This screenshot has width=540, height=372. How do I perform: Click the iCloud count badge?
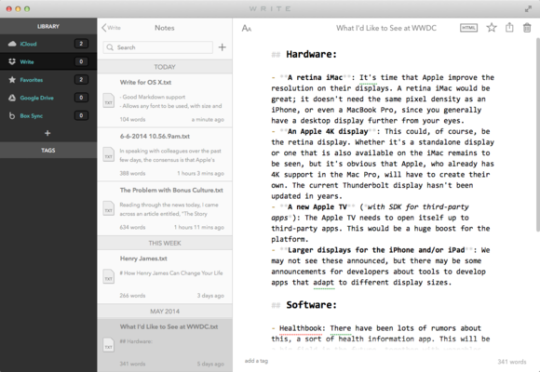[x=81, y=44]
